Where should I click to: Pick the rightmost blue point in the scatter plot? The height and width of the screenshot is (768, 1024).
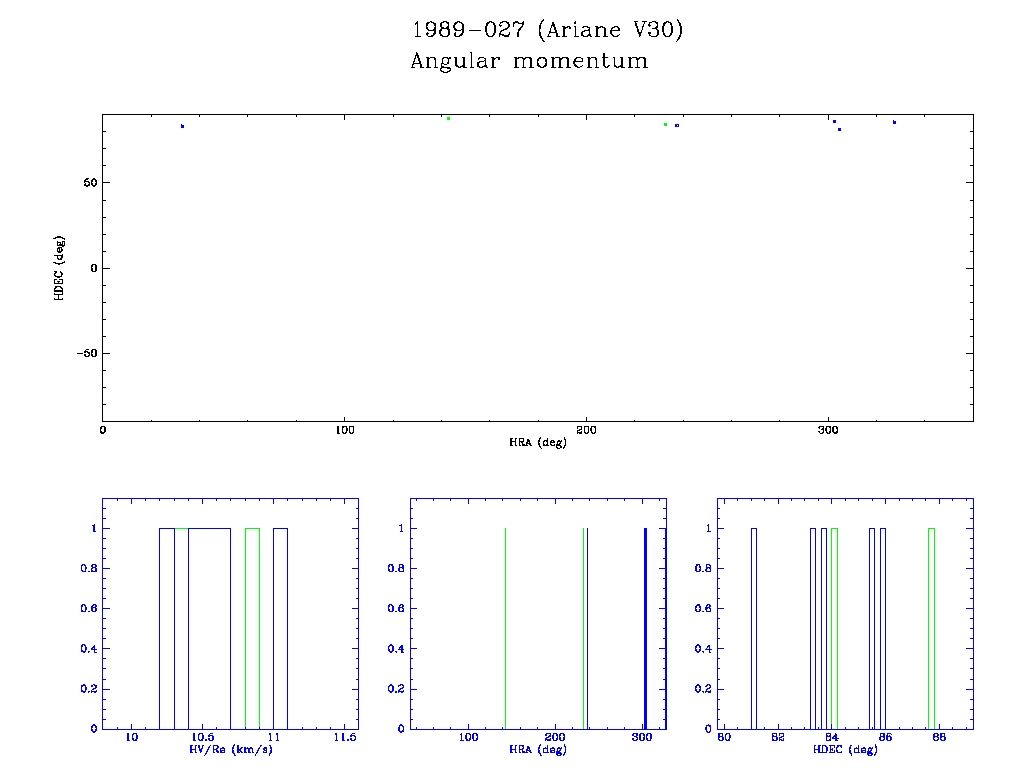click(894, 122)
